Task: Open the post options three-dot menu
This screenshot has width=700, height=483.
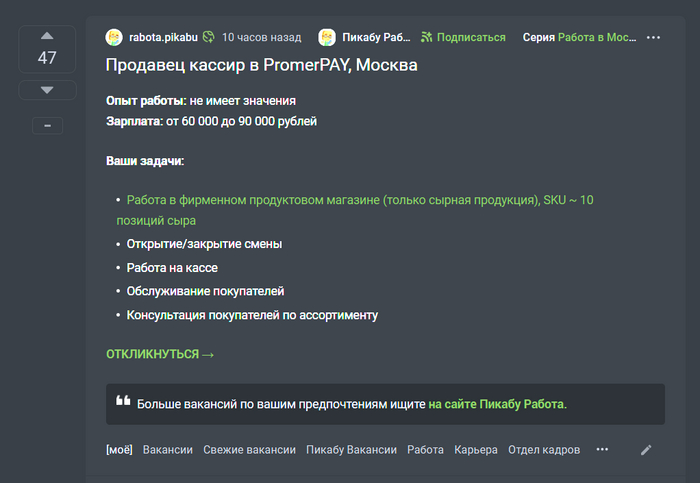Action: [x=653, y=37]
